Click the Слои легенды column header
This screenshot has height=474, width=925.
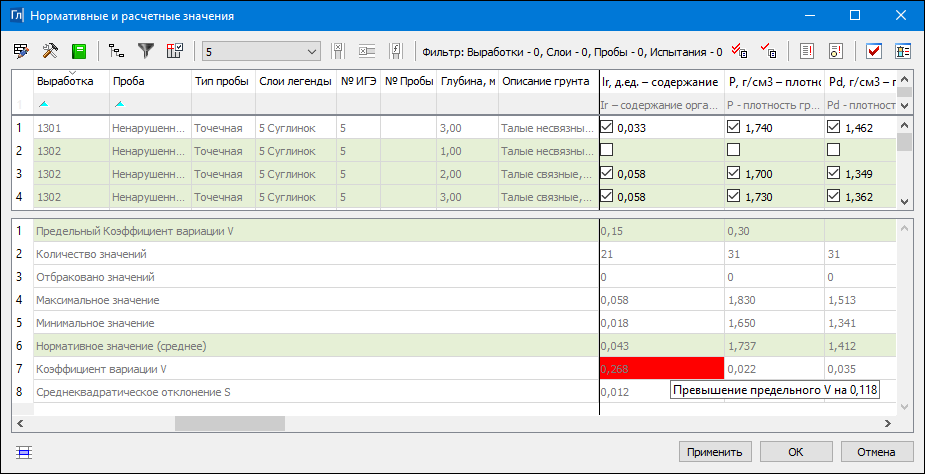296,82
